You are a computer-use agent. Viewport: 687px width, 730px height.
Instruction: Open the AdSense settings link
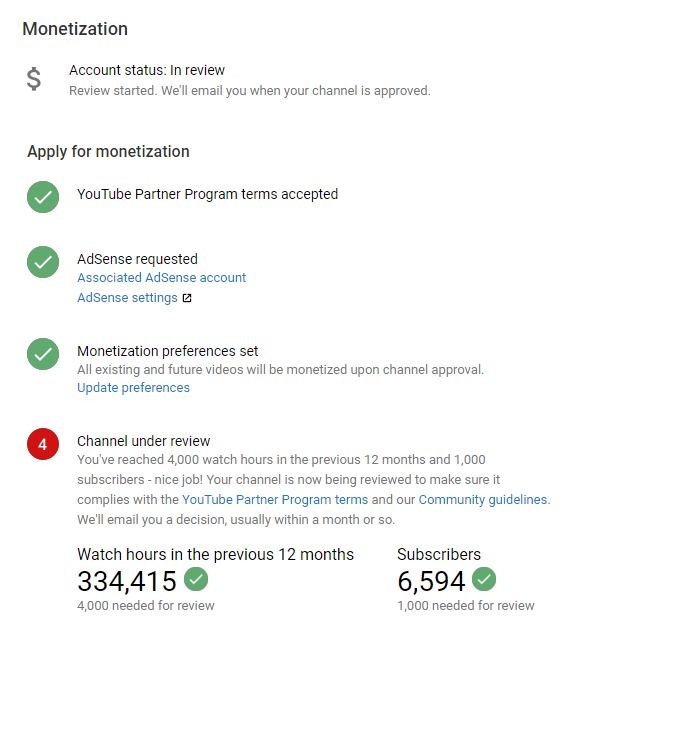pos(127,298)
